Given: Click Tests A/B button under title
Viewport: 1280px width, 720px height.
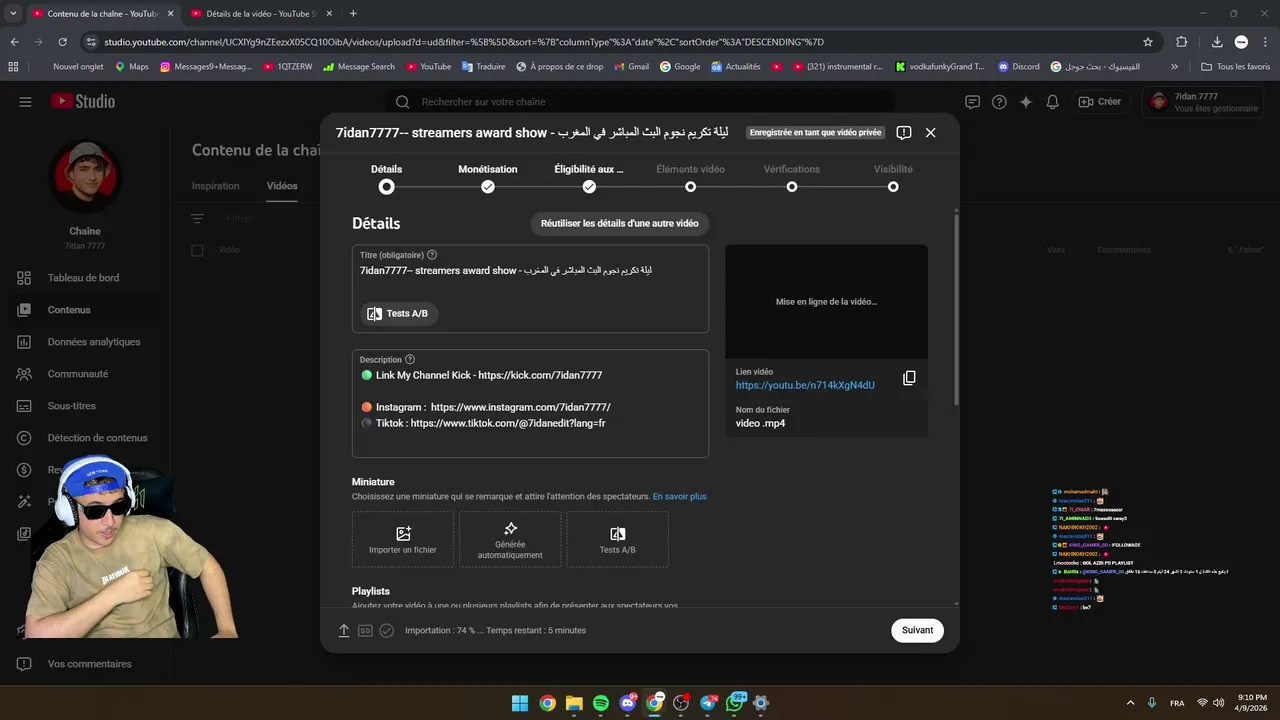Looking at the screenshot, I should click(x=398, y=313).
